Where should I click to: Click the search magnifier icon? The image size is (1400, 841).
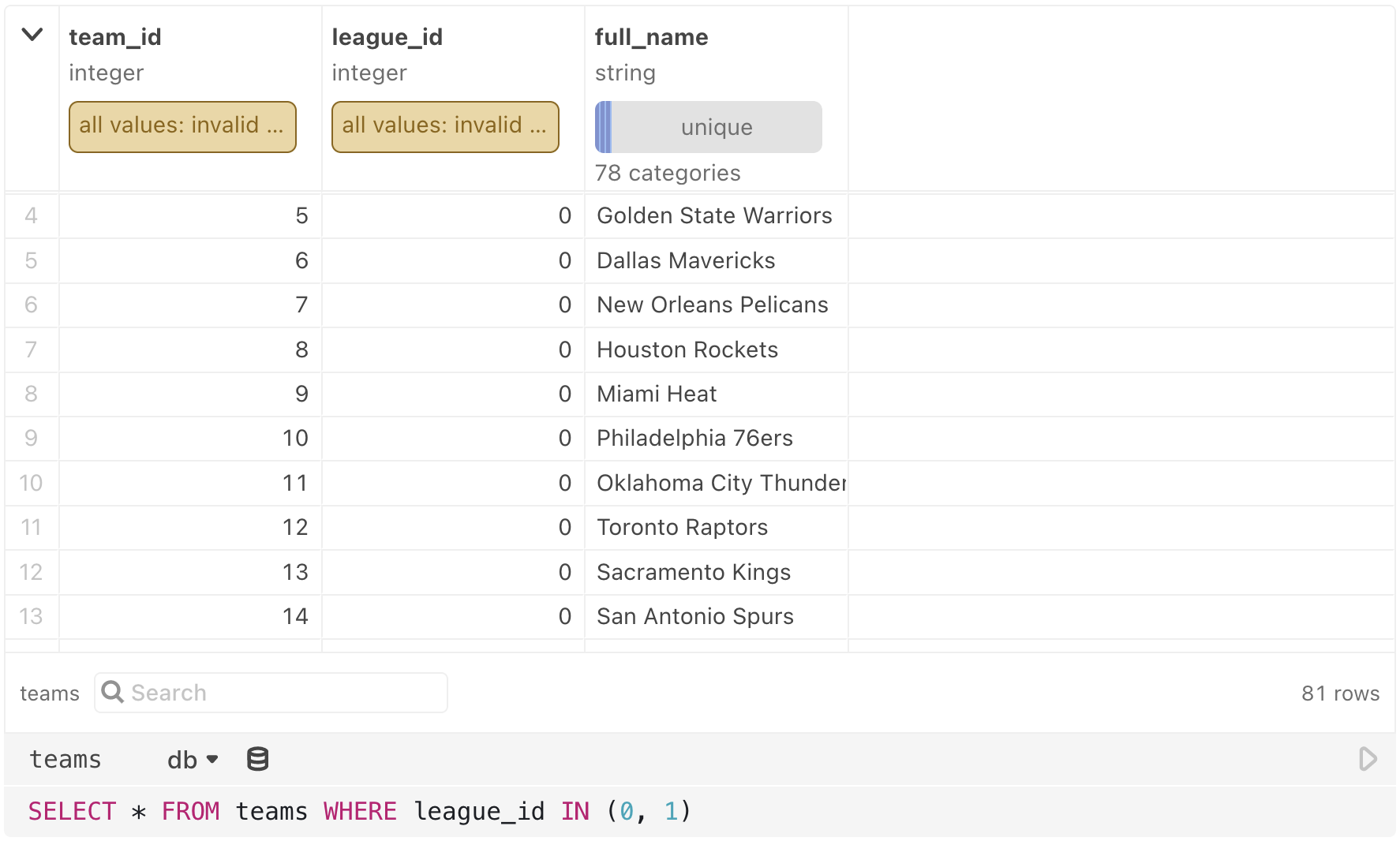click(x=113, y=692)
